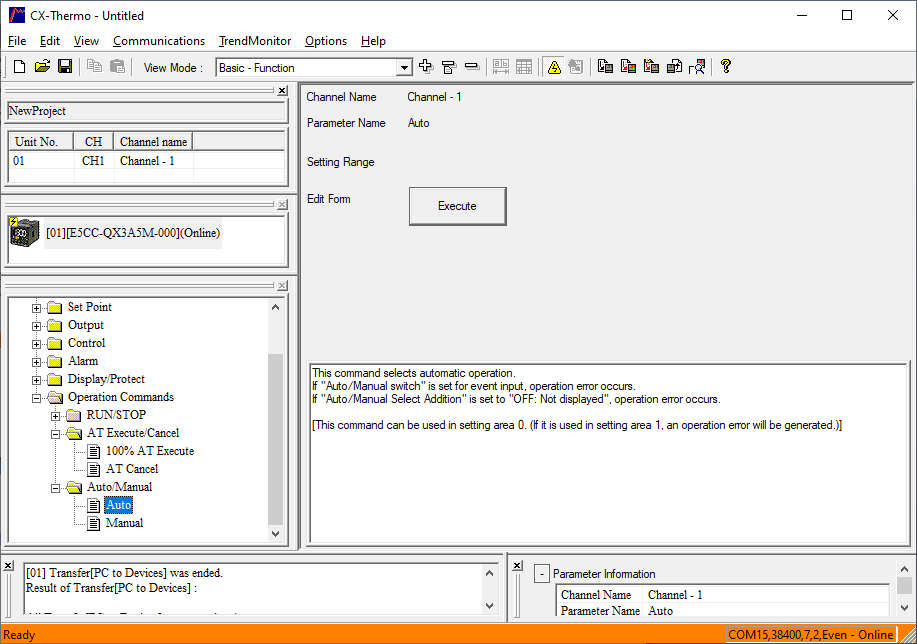
Task: Click the toolbar icon between plus and minus
Action: pos(449,67)
